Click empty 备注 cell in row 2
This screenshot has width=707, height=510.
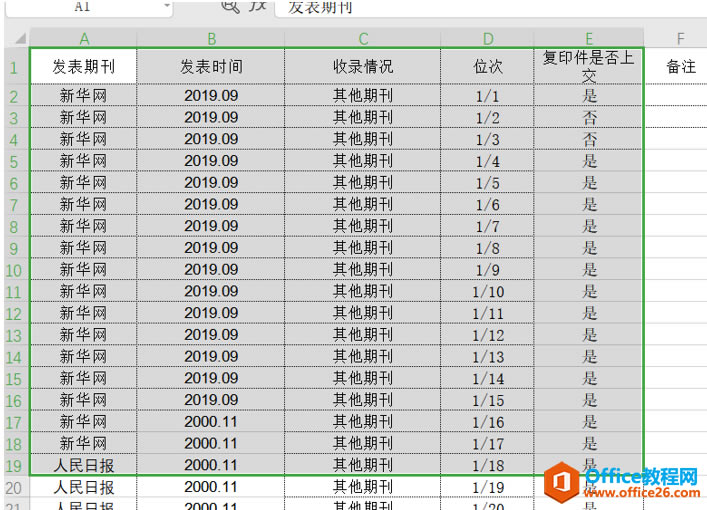point(676,95)
